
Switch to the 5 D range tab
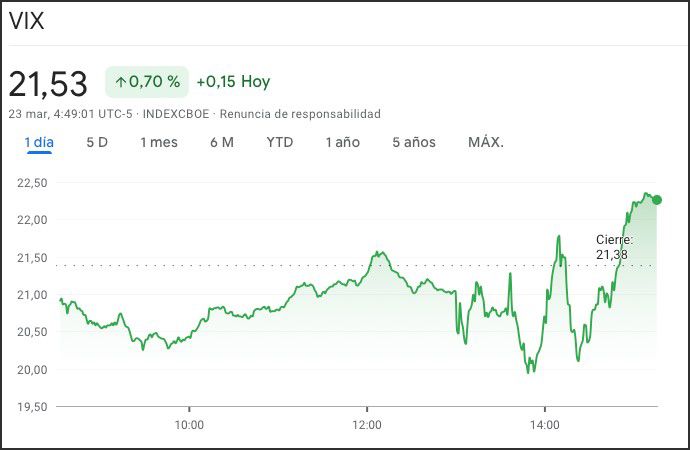coord(97,142)
